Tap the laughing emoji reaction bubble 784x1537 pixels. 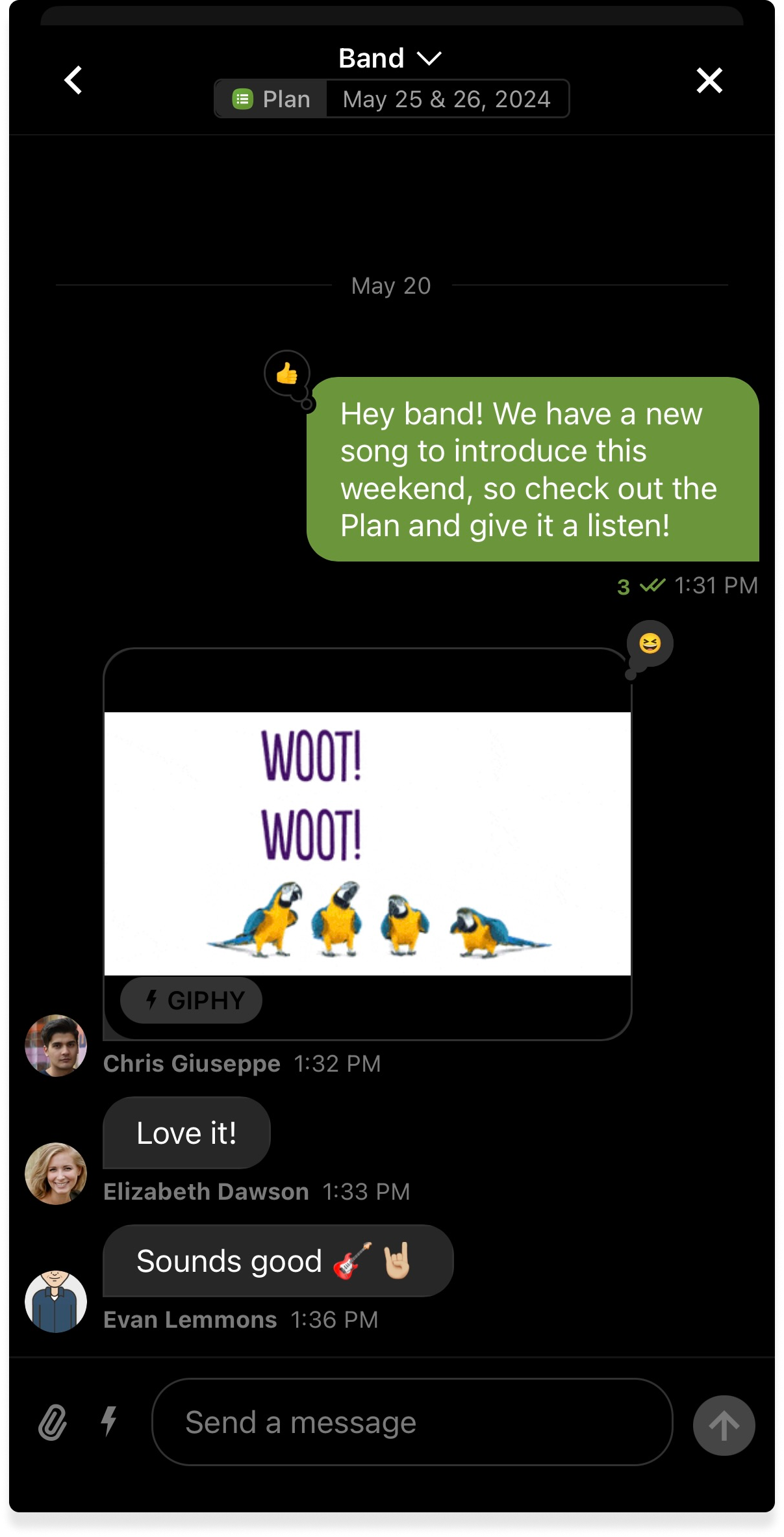pos(650,643)
